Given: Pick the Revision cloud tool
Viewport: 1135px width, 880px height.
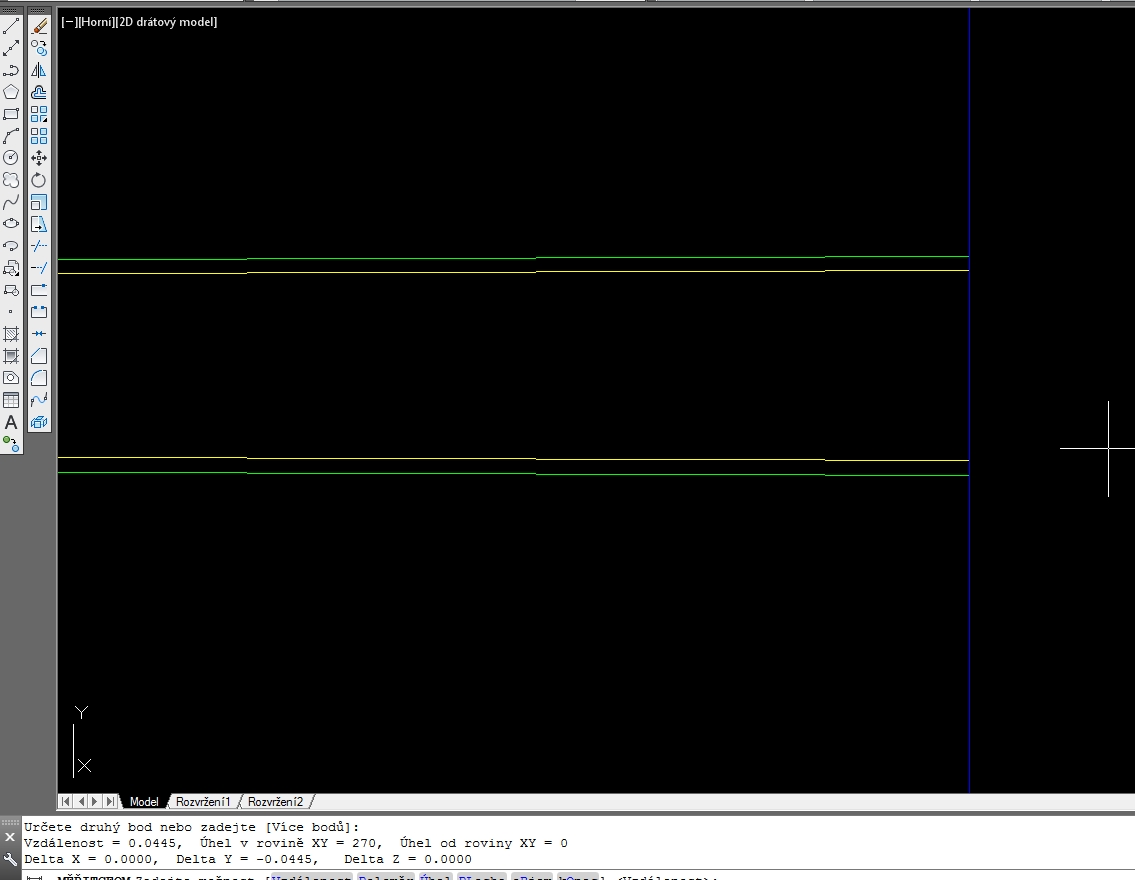Looking at the screenshot, I should (11, 180).
